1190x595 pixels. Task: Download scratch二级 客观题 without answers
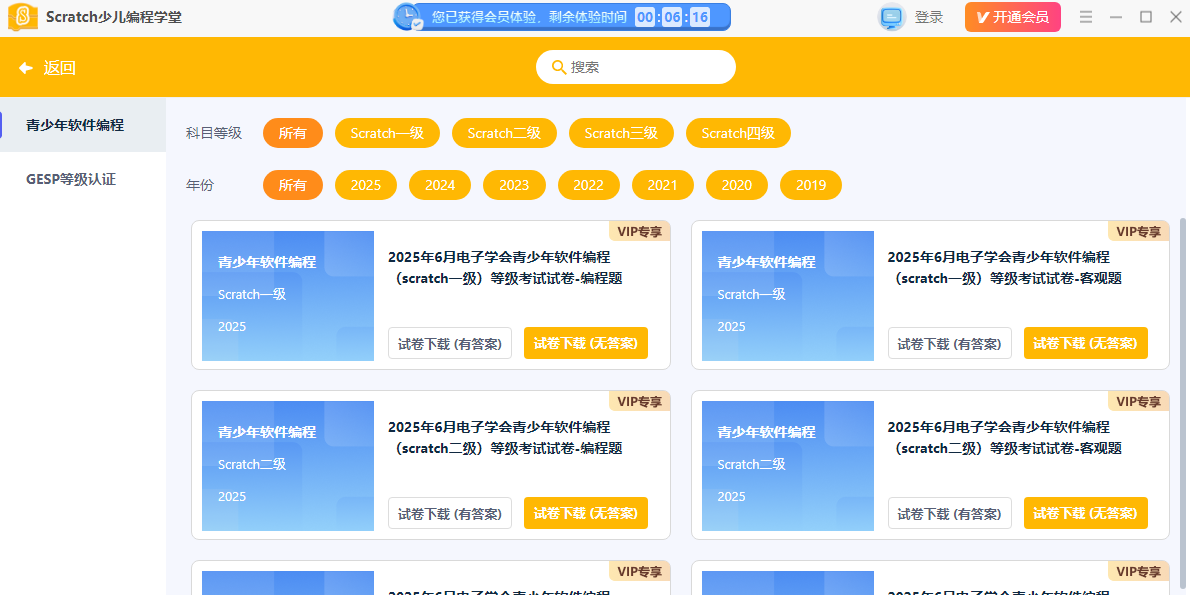pos(1086,513)
